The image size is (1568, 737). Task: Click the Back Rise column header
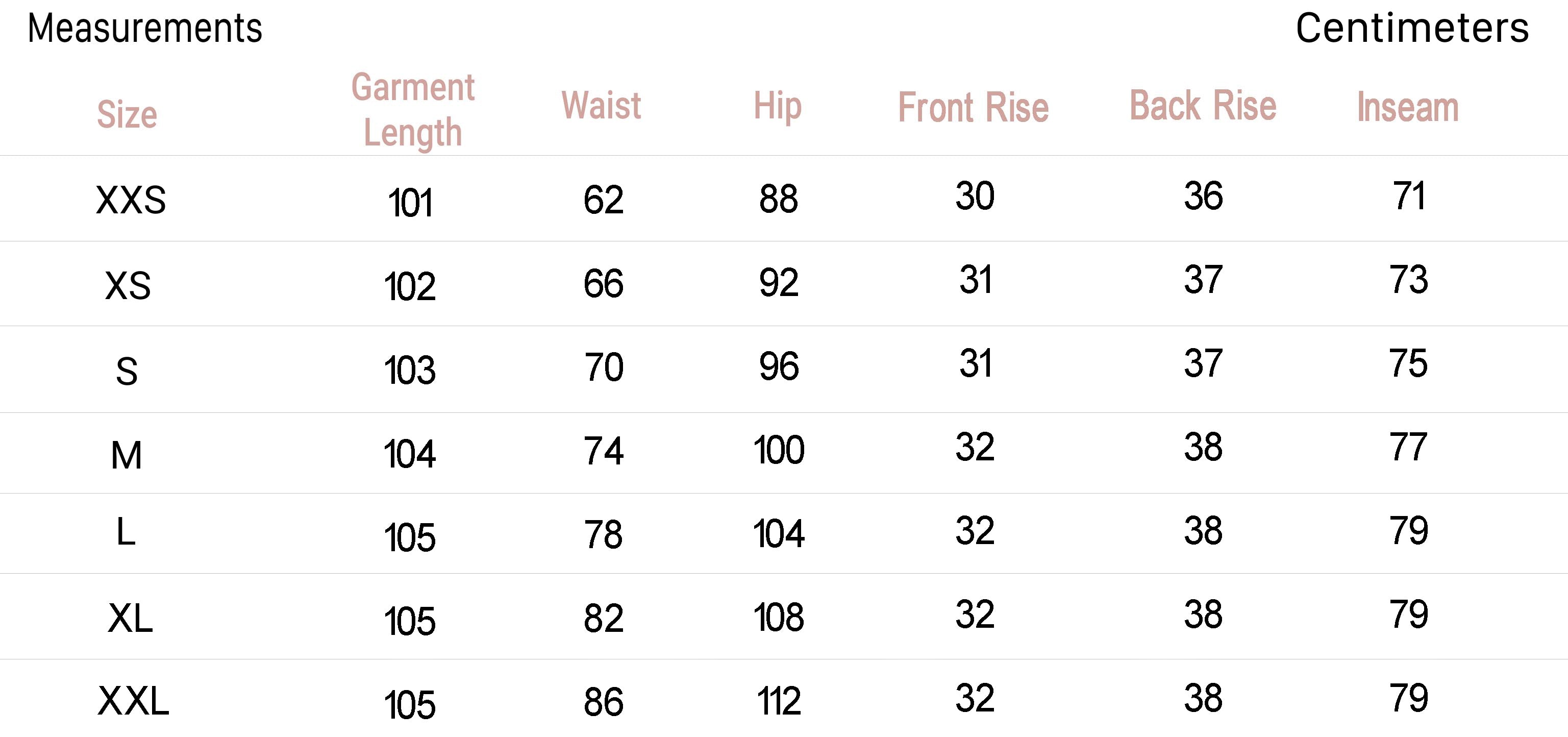(1203, 105)
